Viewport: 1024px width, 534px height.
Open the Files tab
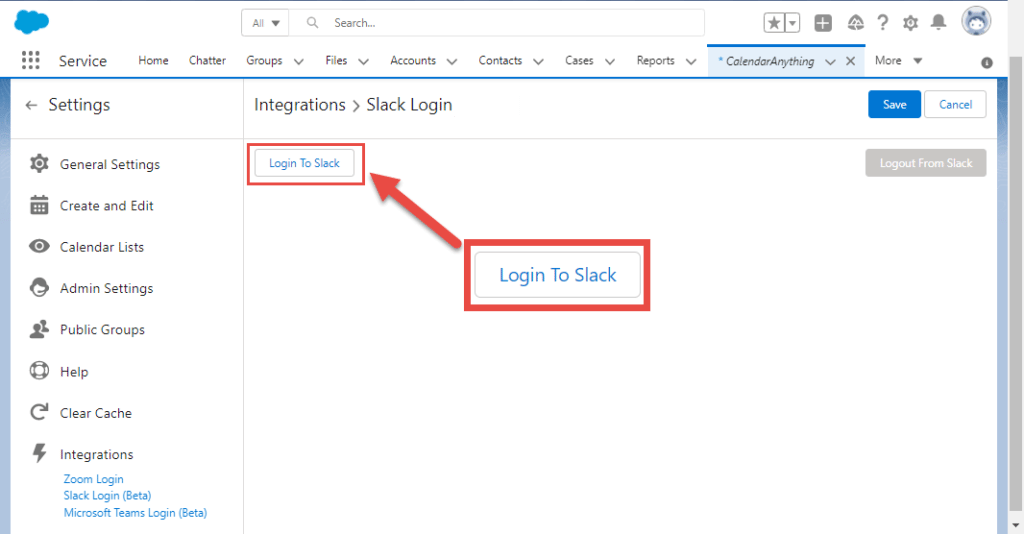336,61
